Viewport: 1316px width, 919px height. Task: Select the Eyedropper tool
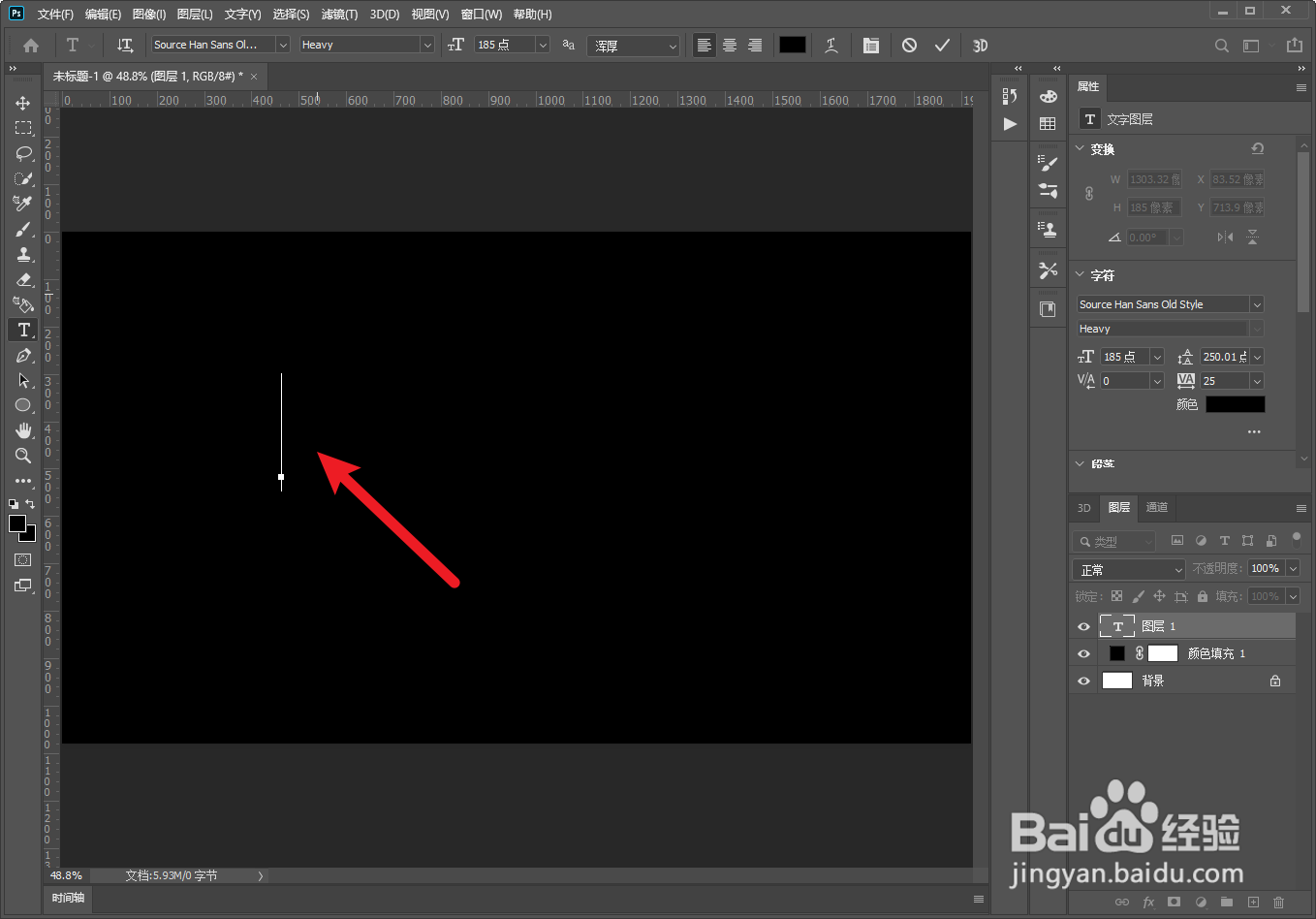point(23,204)
